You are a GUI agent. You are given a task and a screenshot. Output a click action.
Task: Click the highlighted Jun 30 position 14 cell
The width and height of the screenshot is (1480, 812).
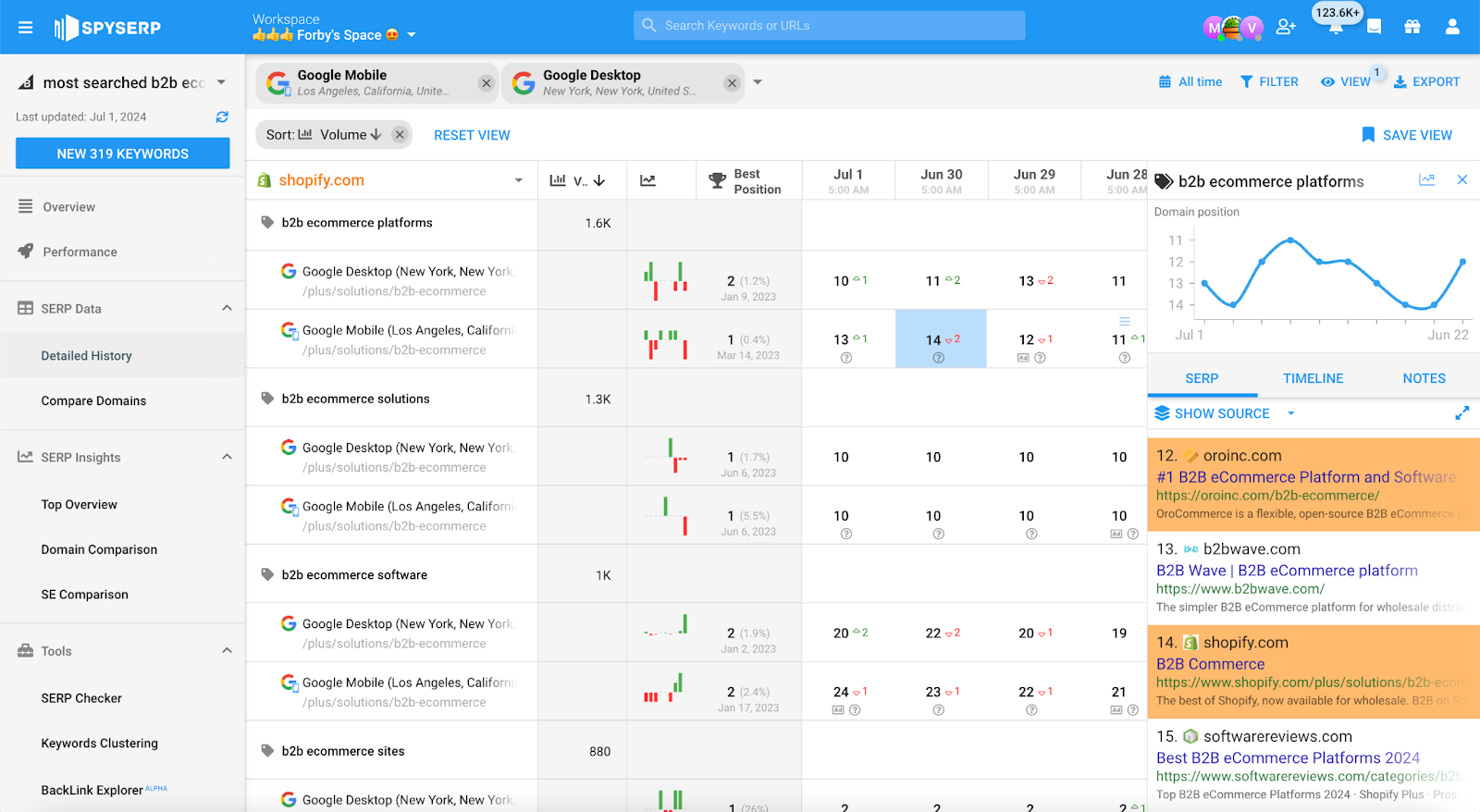941,339
